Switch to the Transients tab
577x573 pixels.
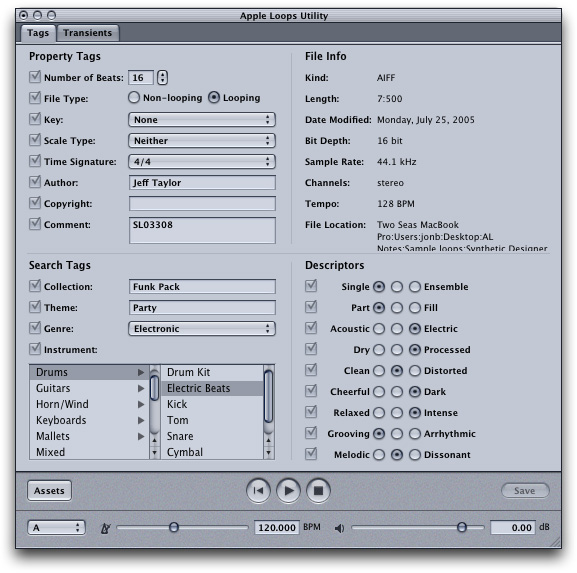(x=88, y=33)
